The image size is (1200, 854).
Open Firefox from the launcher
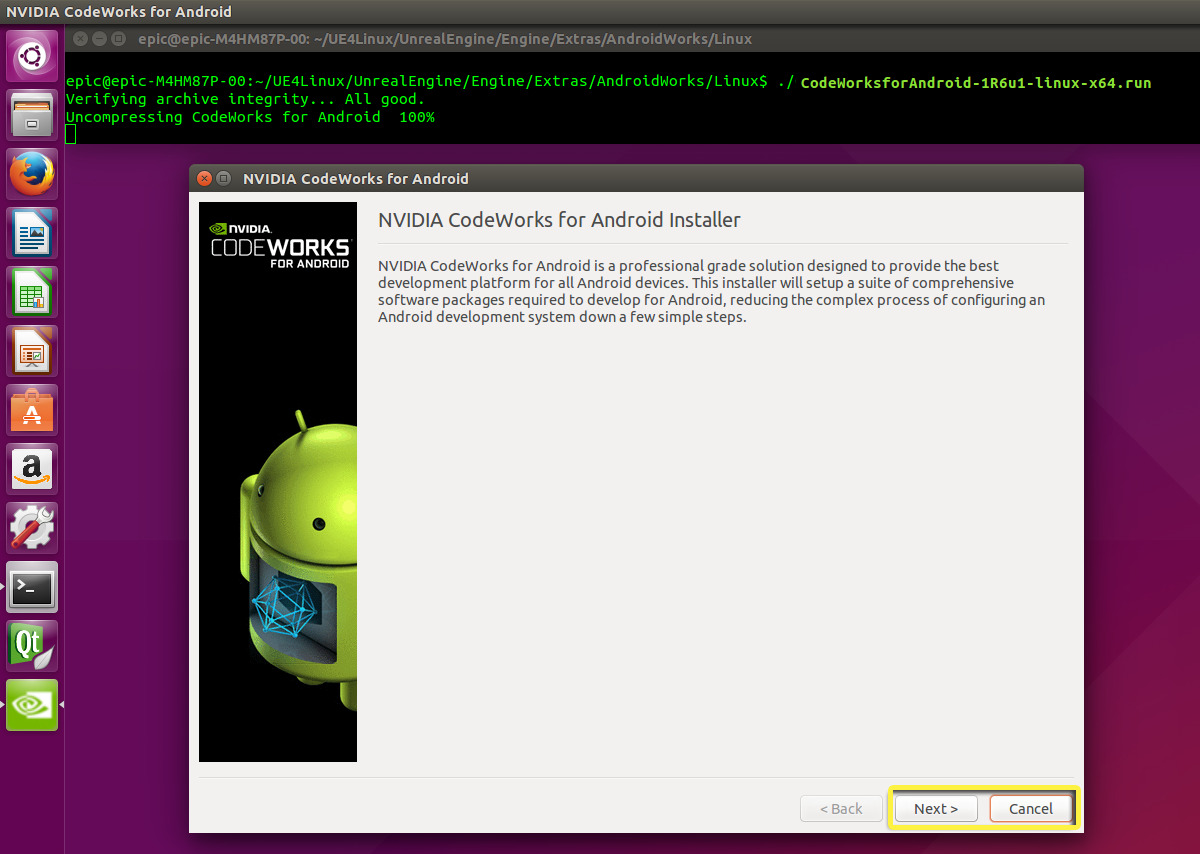point(31,173)
